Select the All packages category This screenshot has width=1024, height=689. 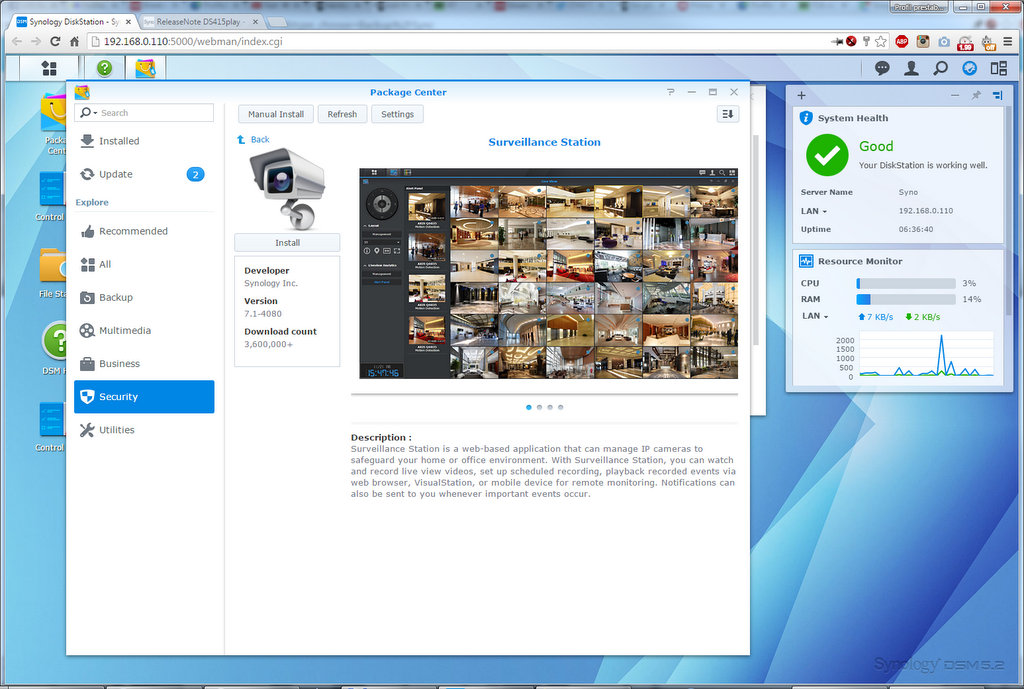tap(144, 264)
